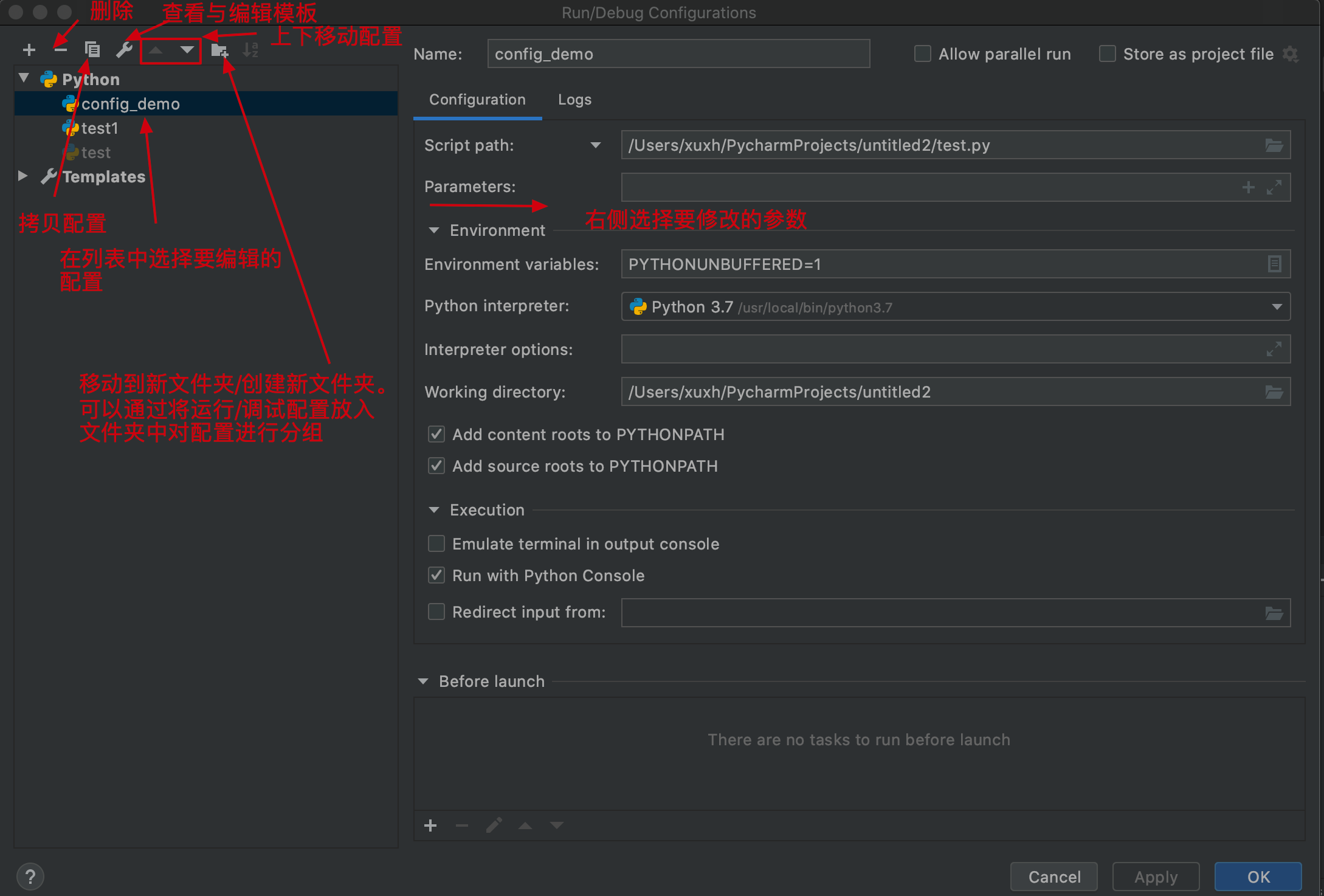The width and height of the screenshot is (1324, 896).
Task: Switch to the Logs tab
Action: tap(574, 100)
